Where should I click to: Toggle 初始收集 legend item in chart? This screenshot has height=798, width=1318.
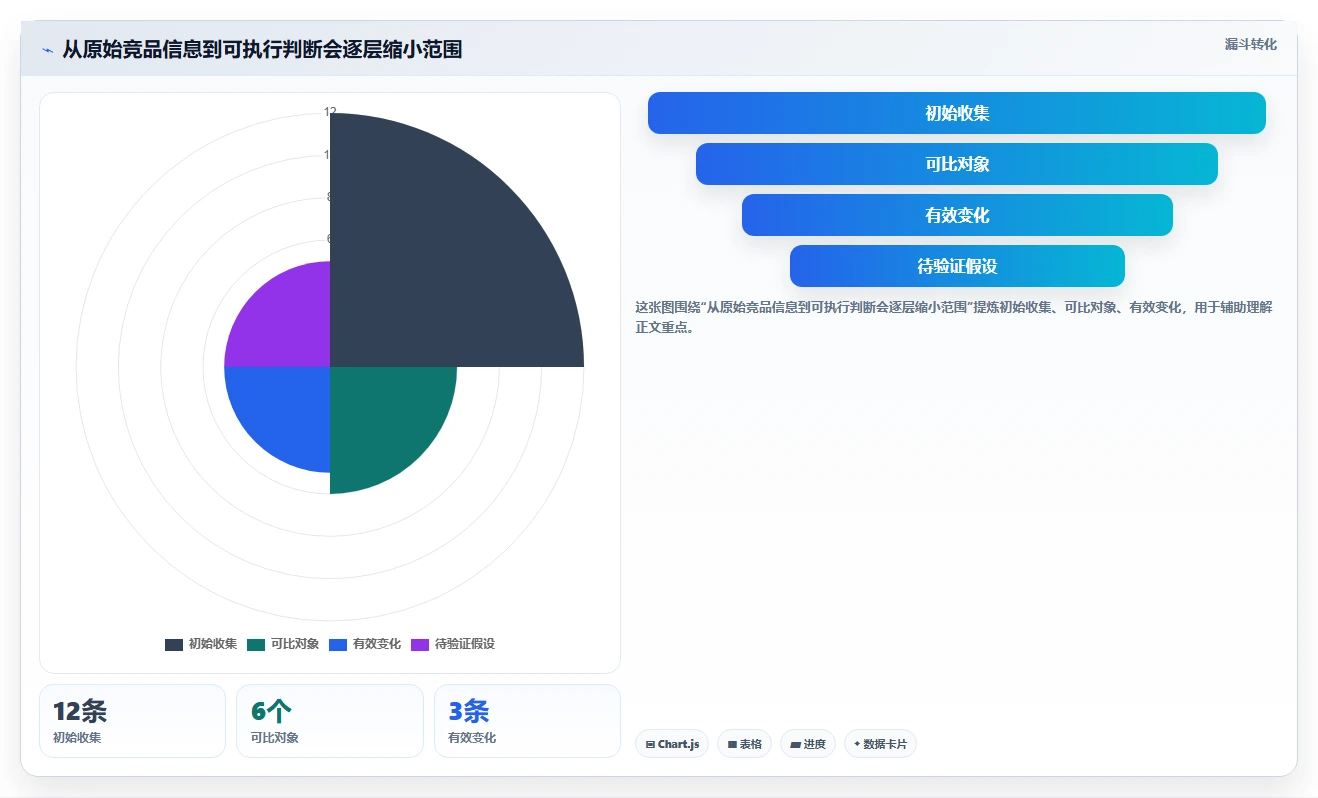201,644
